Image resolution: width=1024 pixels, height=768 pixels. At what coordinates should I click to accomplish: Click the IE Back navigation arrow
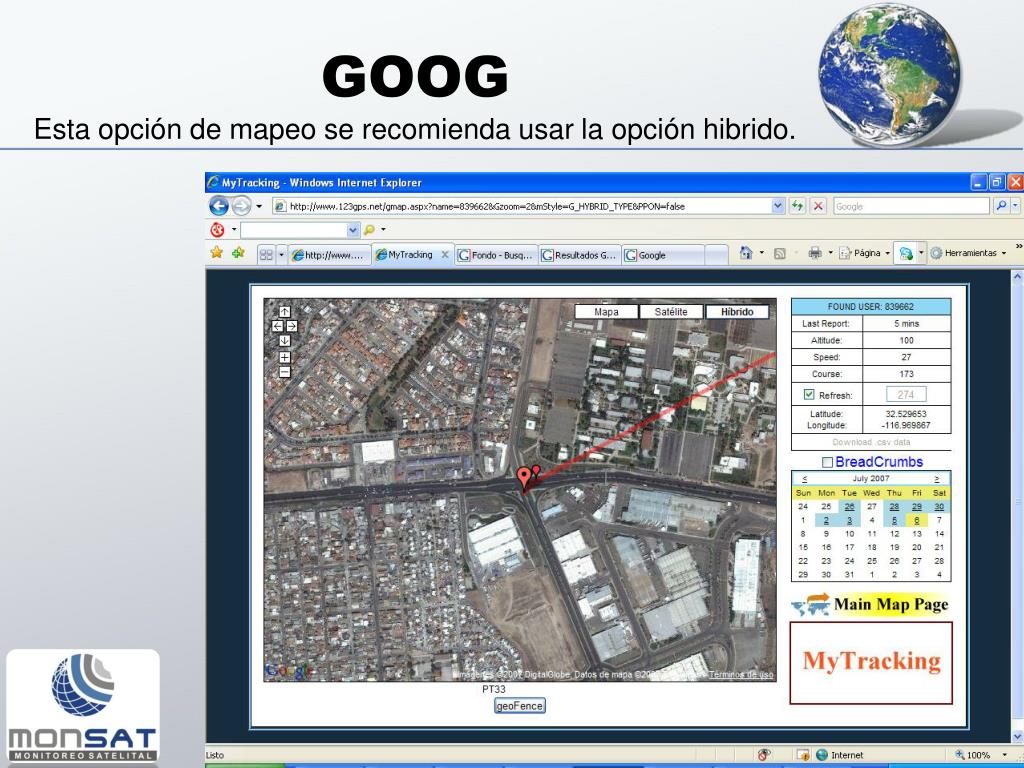point(219,206)
